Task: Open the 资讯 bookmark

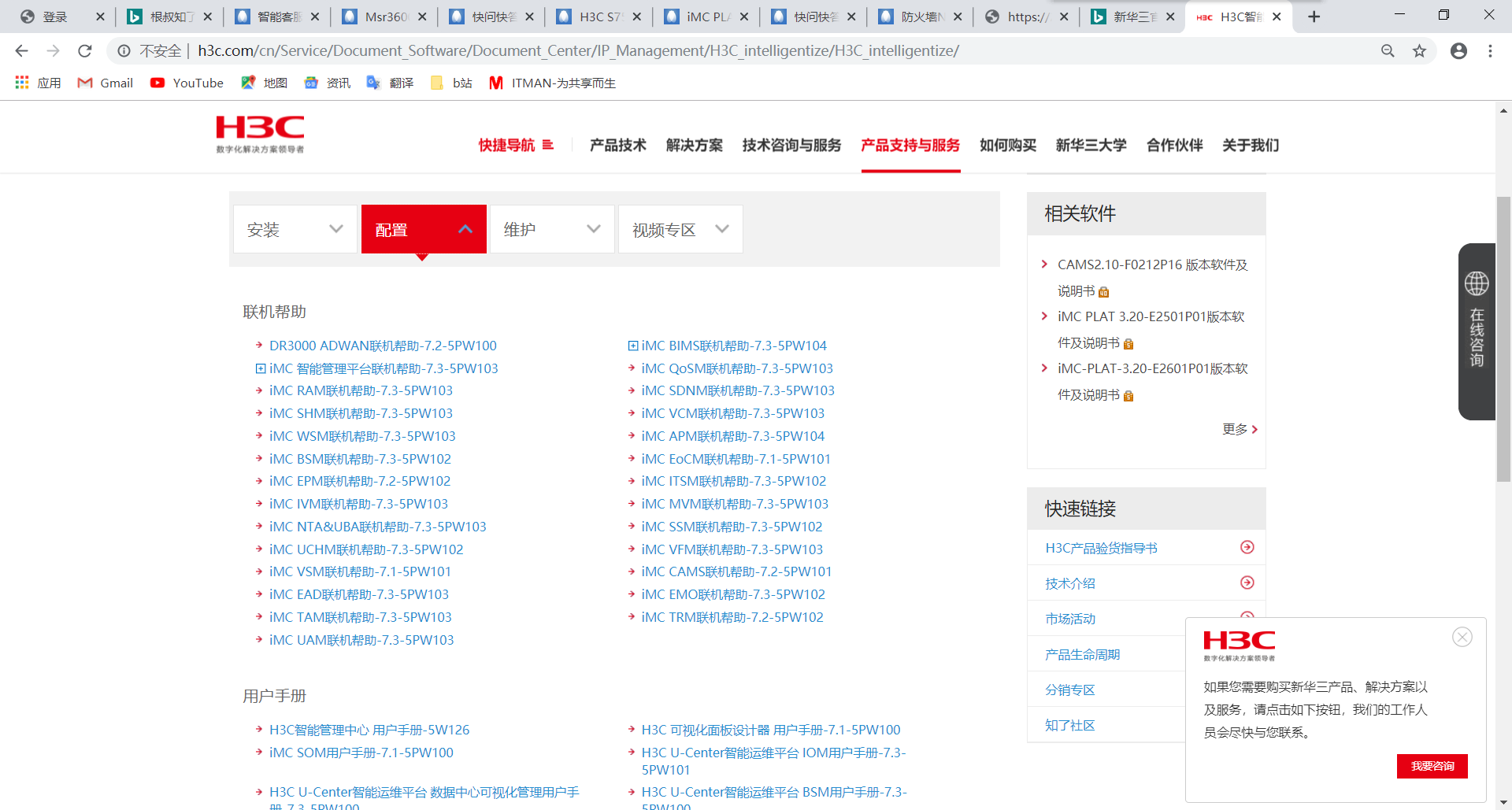Action: pos(328,83)
